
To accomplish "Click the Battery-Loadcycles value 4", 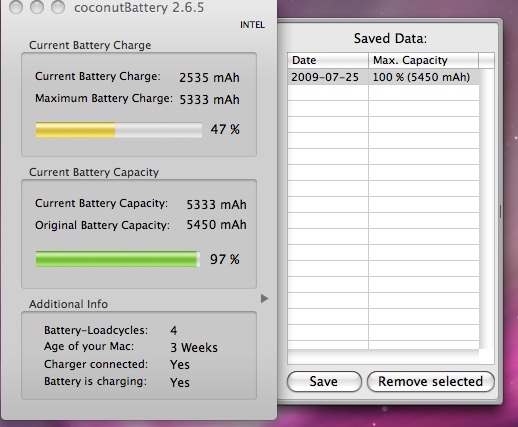I will tap(174, 330).
